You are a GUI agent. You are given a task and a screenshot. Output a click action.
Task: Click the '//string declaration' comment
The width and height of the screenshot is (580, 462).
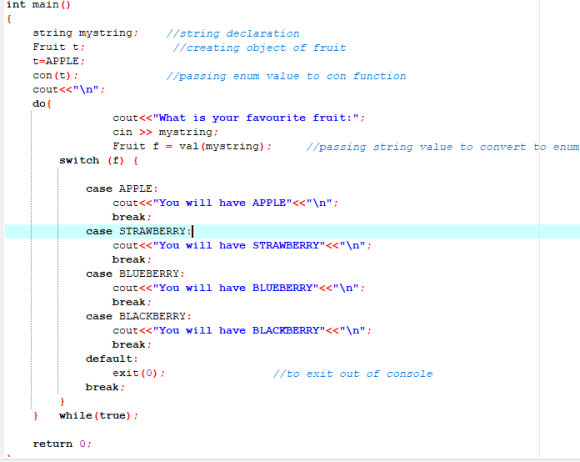[x=233, y=34]
